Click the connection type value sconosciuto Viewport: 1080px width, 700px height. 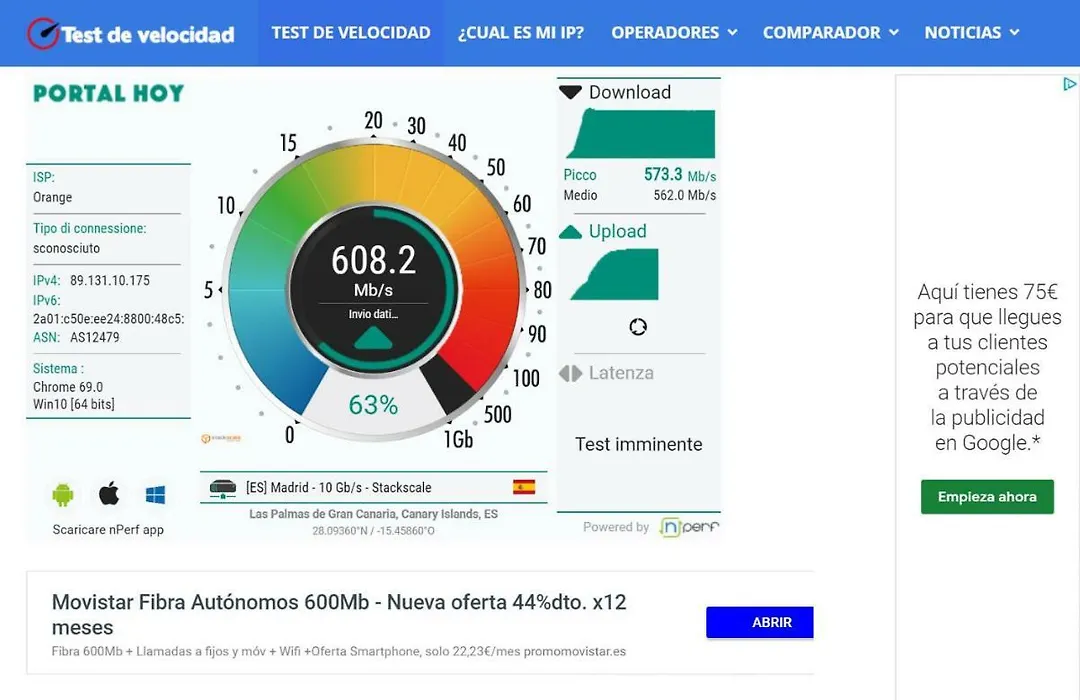(x=66, y=248)
